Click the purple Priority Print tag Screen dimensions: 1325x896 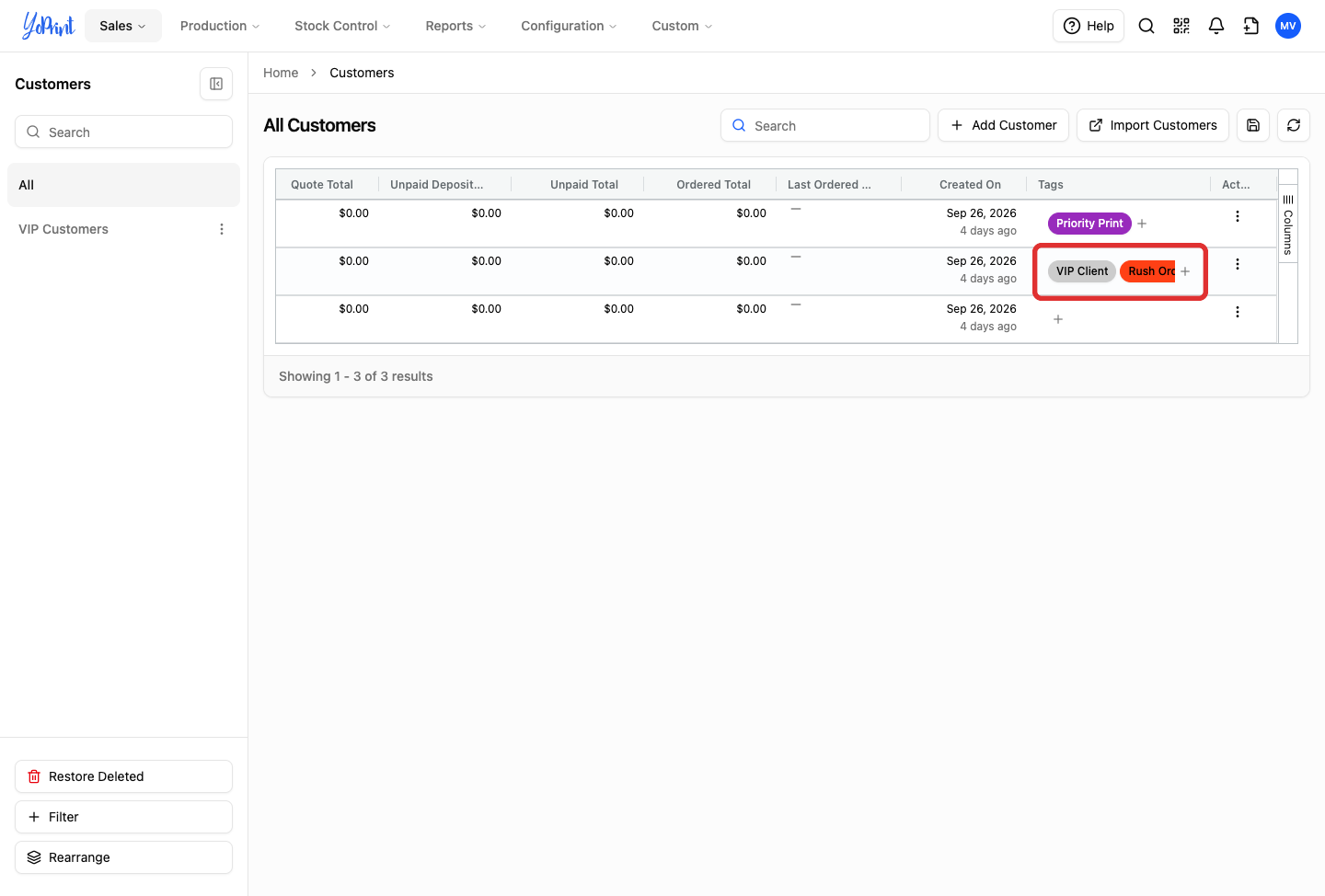click(1089, 224)
